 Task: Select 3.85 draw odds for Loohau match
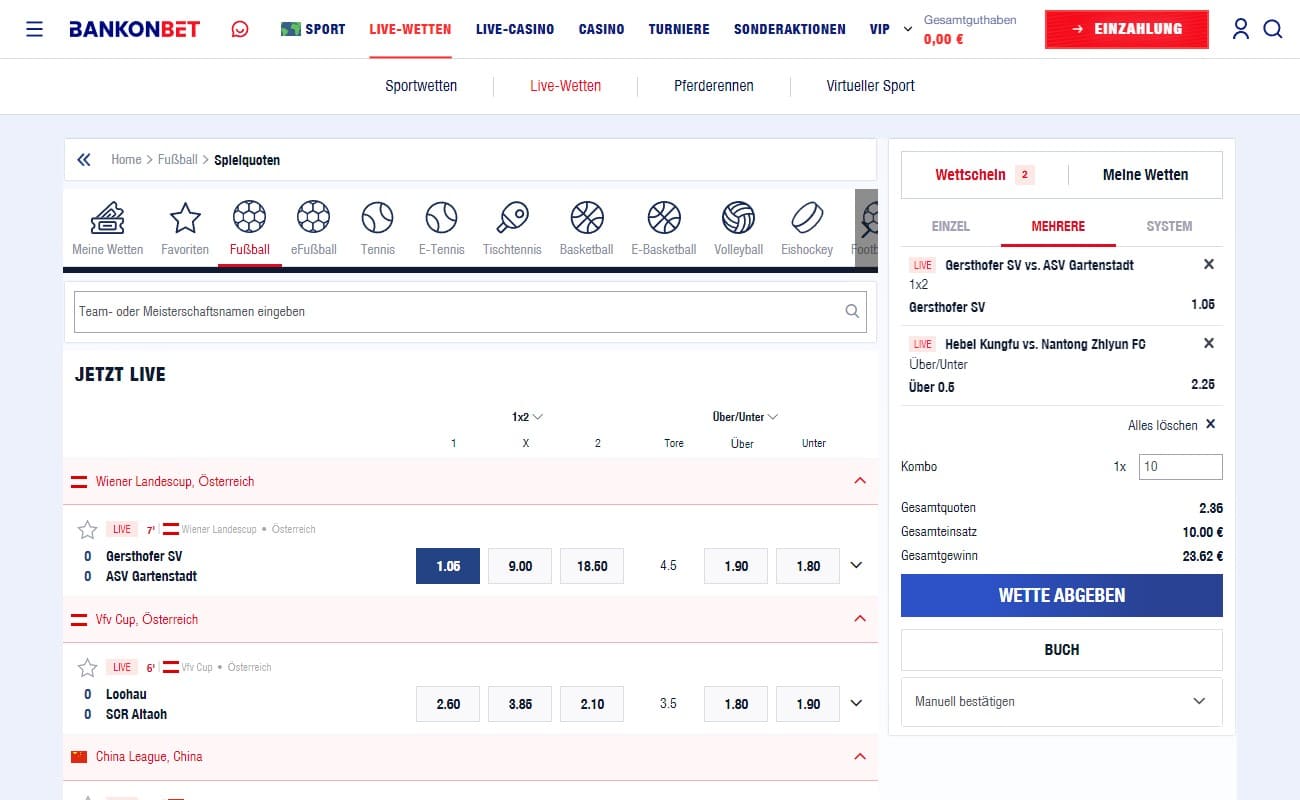pos(520,704)
